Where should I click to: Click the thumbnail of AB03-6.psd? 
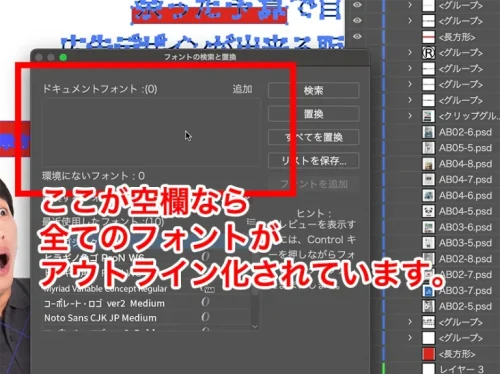(428, 227)
